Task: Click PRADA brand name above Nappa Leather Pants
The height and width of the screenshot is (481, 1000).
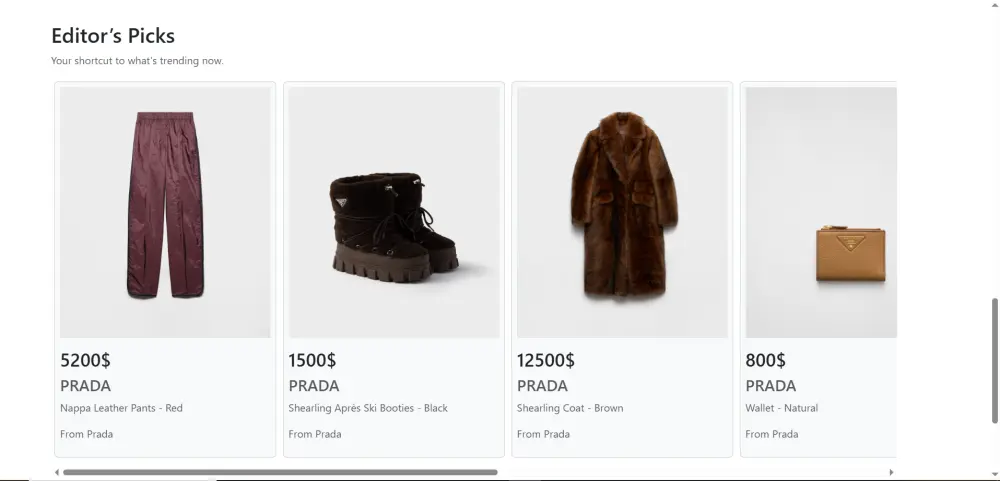Action: pos(86,386)
